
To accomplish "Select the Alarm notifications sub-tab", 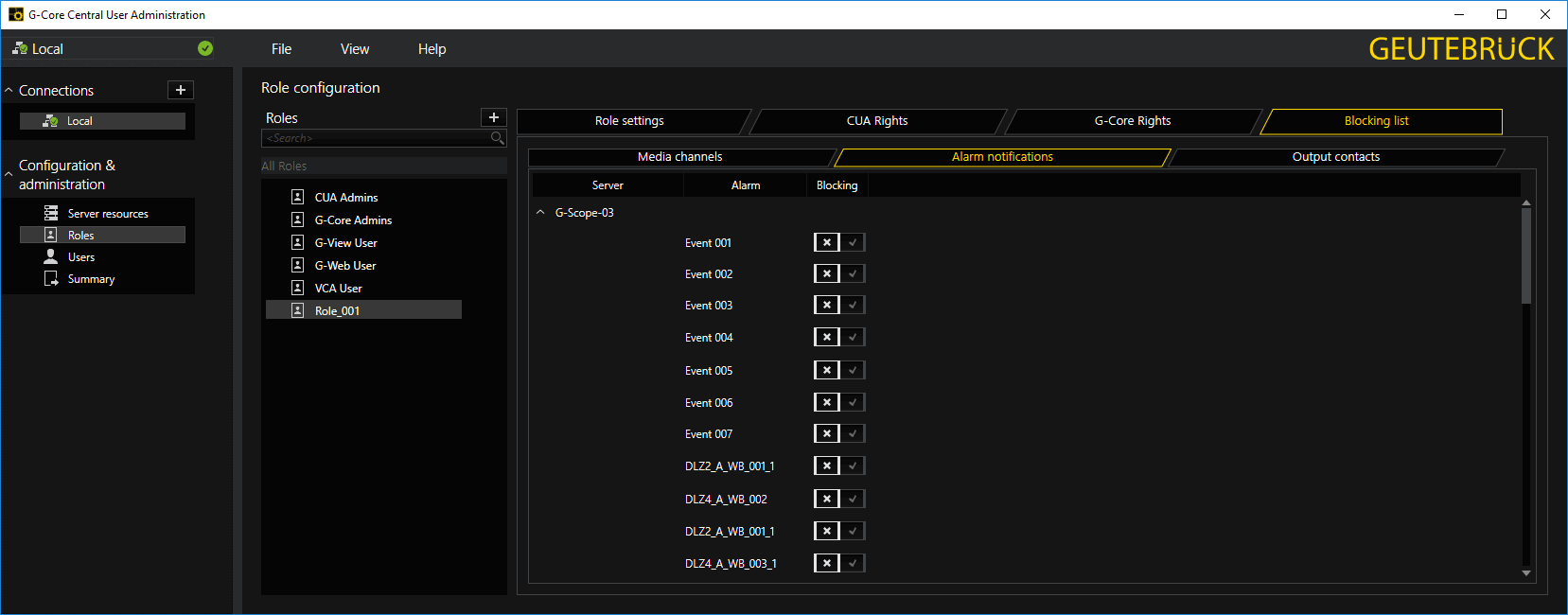I will [x=1002, y=157].
